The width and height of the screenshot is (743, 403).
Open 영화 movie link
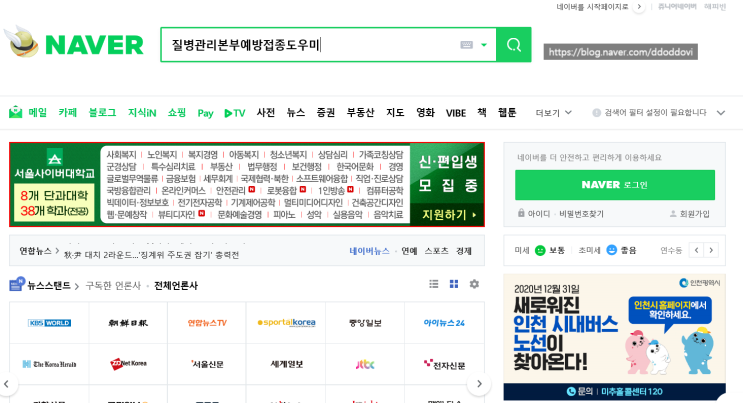(x=425, y=112)
